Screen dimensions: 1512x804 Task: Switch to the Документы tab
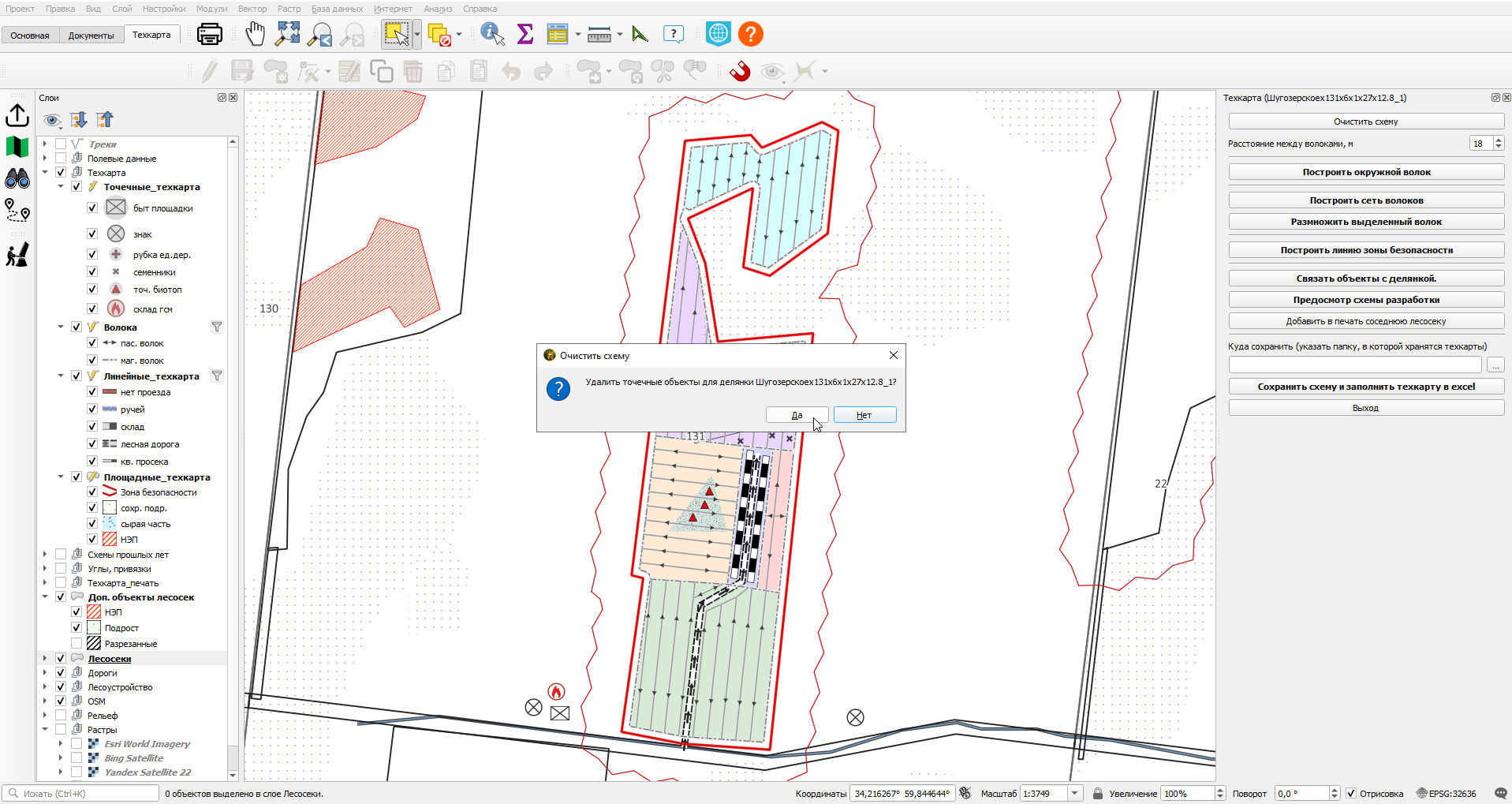(91, 35)
